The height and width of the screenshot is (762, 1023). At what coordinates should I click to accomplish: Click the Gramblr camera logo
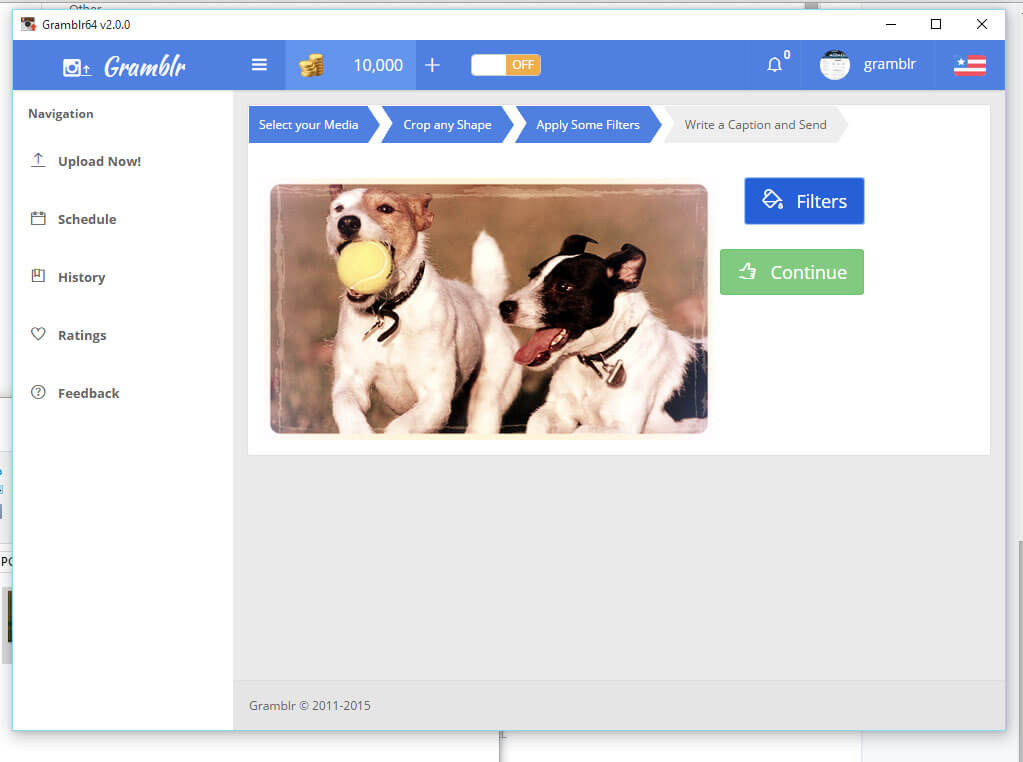(77, 67)
